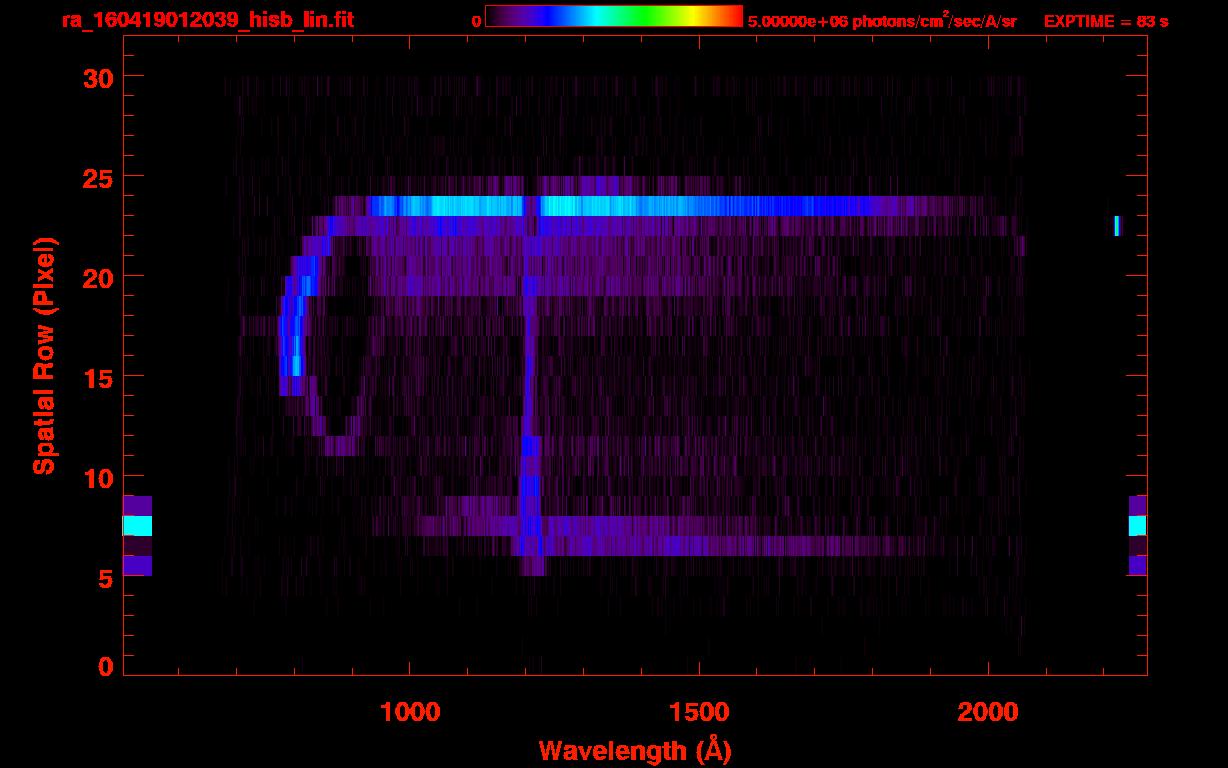Click the Spatial Row (Pixel) y-axis title
Viewport: 1228px width, 768px height.
[x=45, y=355]
